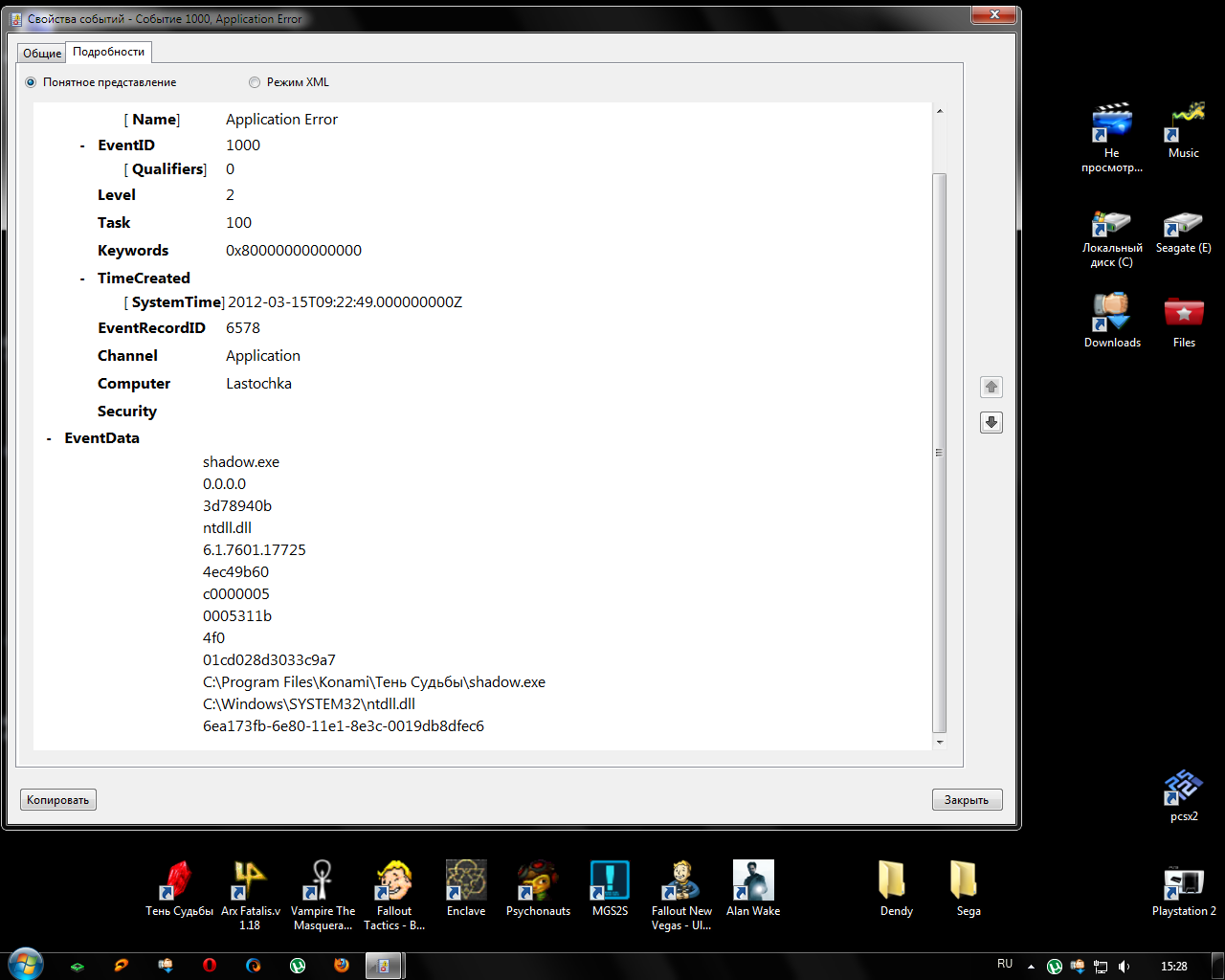The width and height of the screenshot is (1225, 980).
Task: Click the scrollbar up arrow in details pane
Action: pos(939,111)
